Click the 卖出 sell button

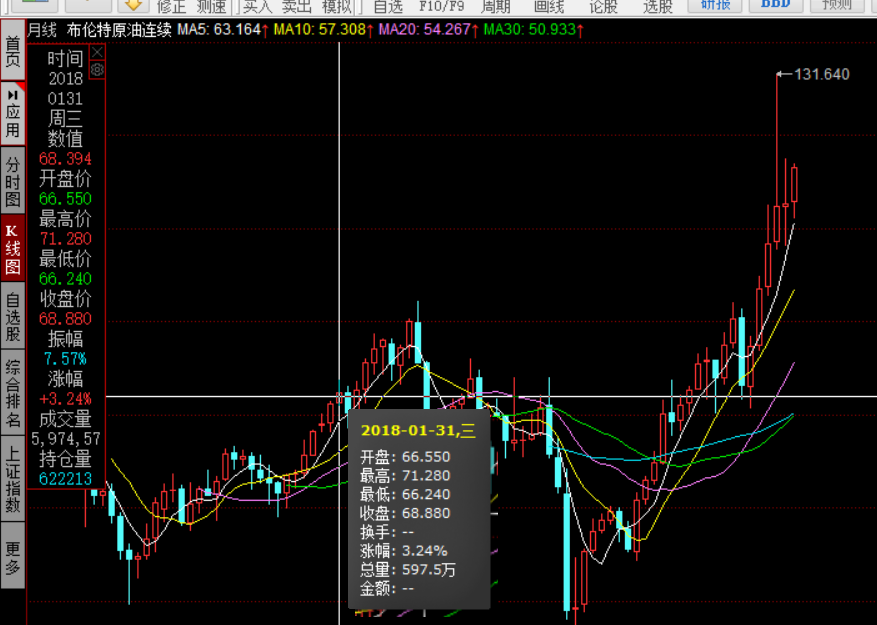point(296,7)
